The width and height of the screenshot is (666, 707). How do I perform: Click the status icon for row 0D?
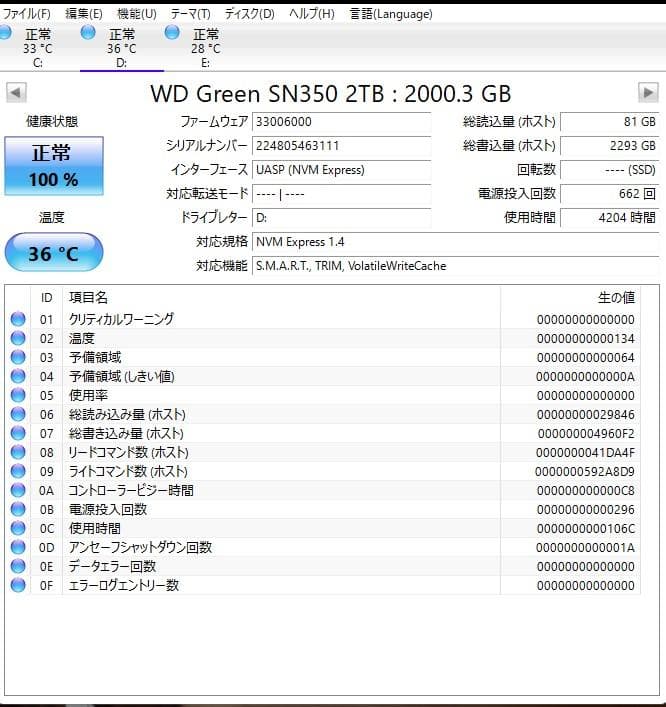(x=18, y=547)
